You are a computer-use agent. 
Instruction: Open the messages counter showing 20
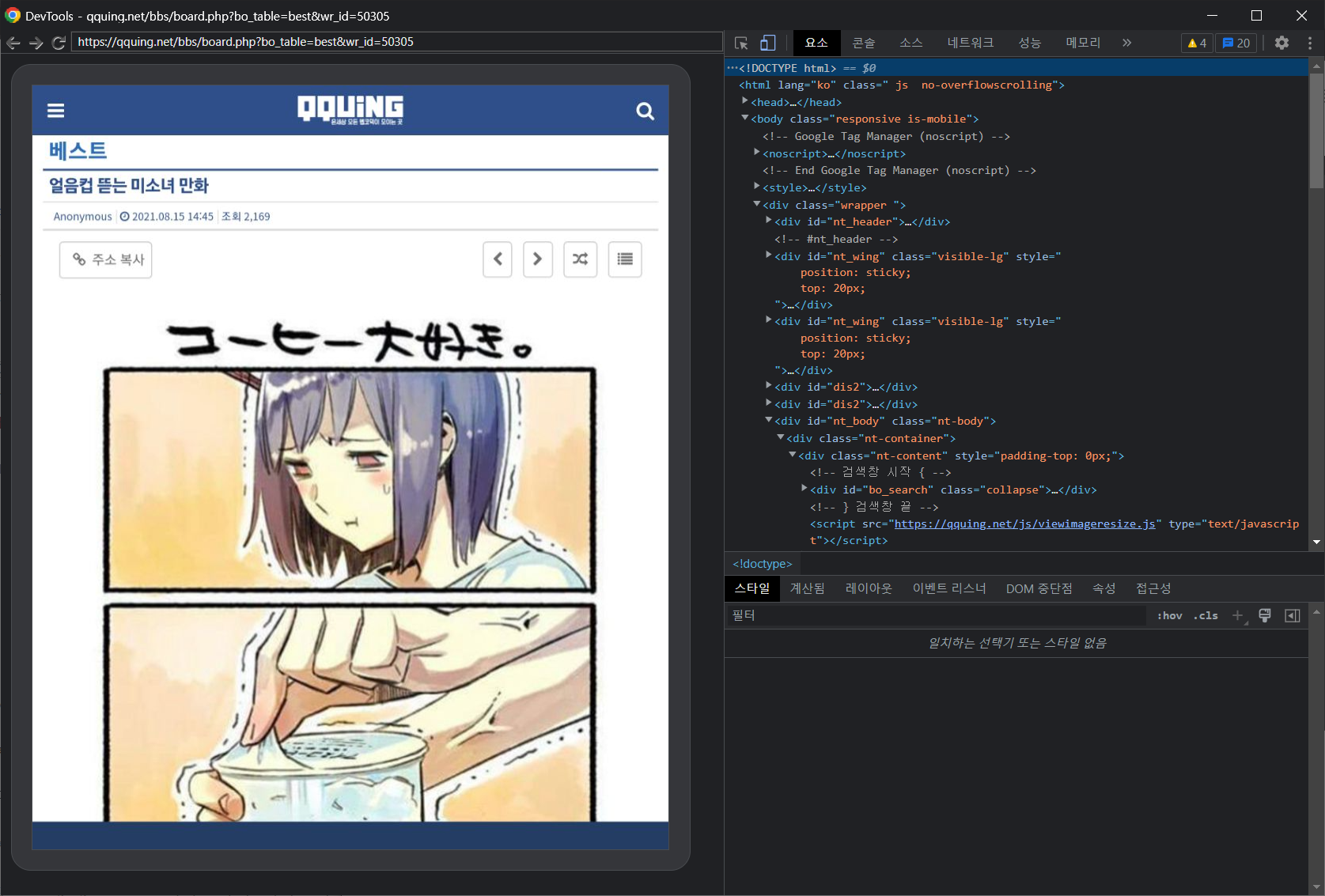1236,43
